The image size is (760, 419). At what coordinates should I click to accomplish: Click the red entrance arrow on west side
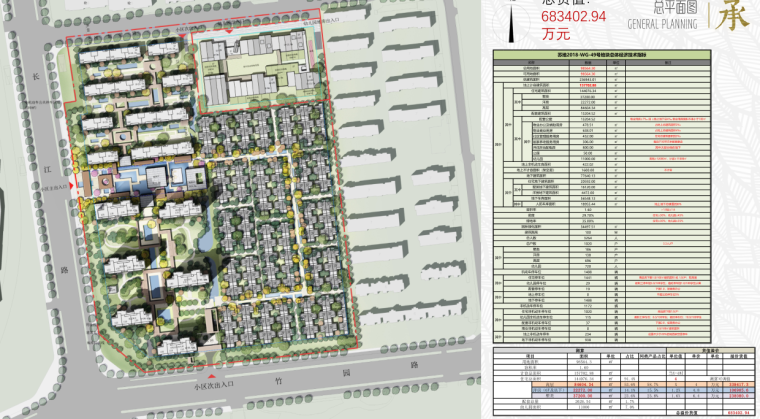[x=73, y=185]
